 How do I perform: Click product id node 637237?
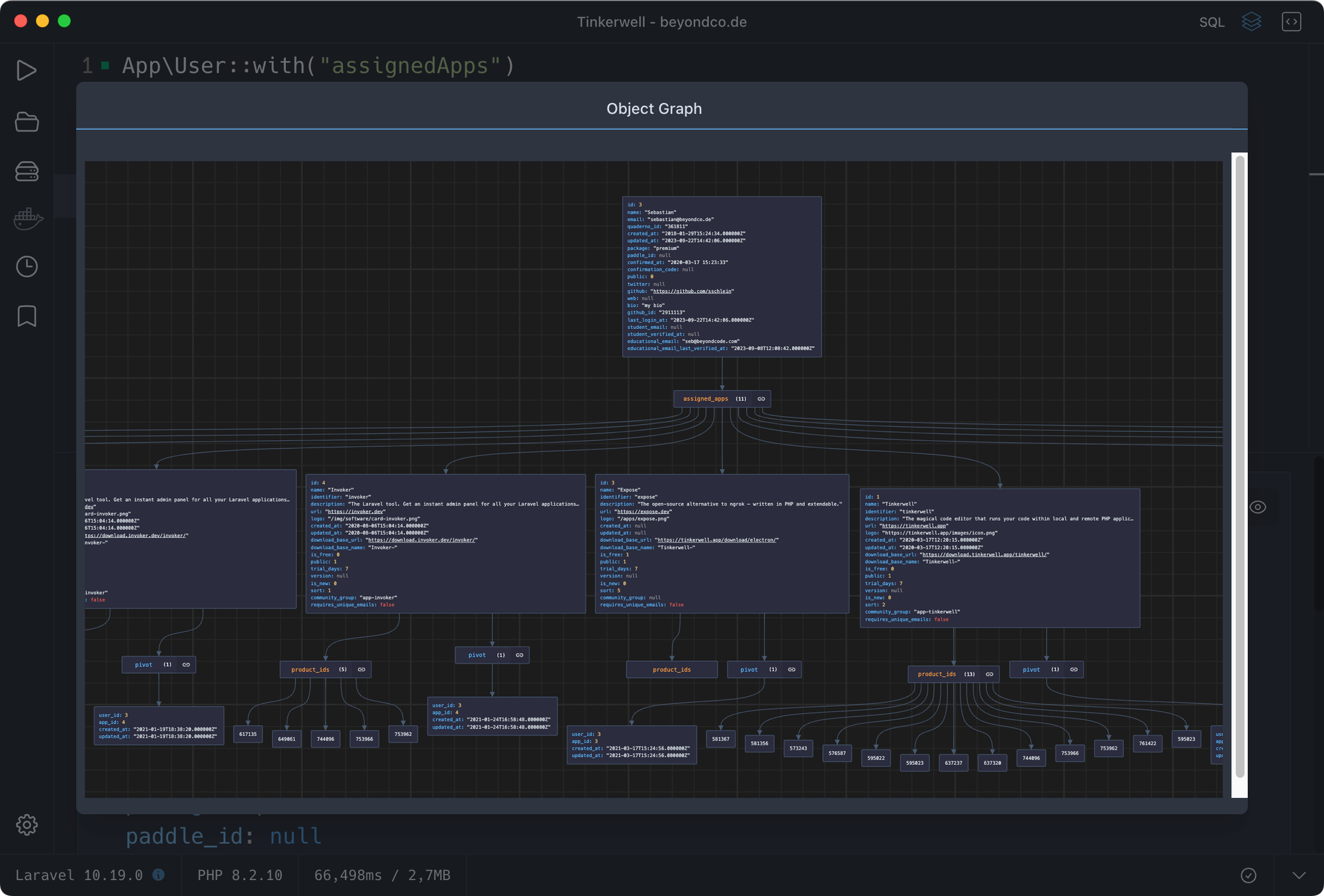[x=953, y=763]
